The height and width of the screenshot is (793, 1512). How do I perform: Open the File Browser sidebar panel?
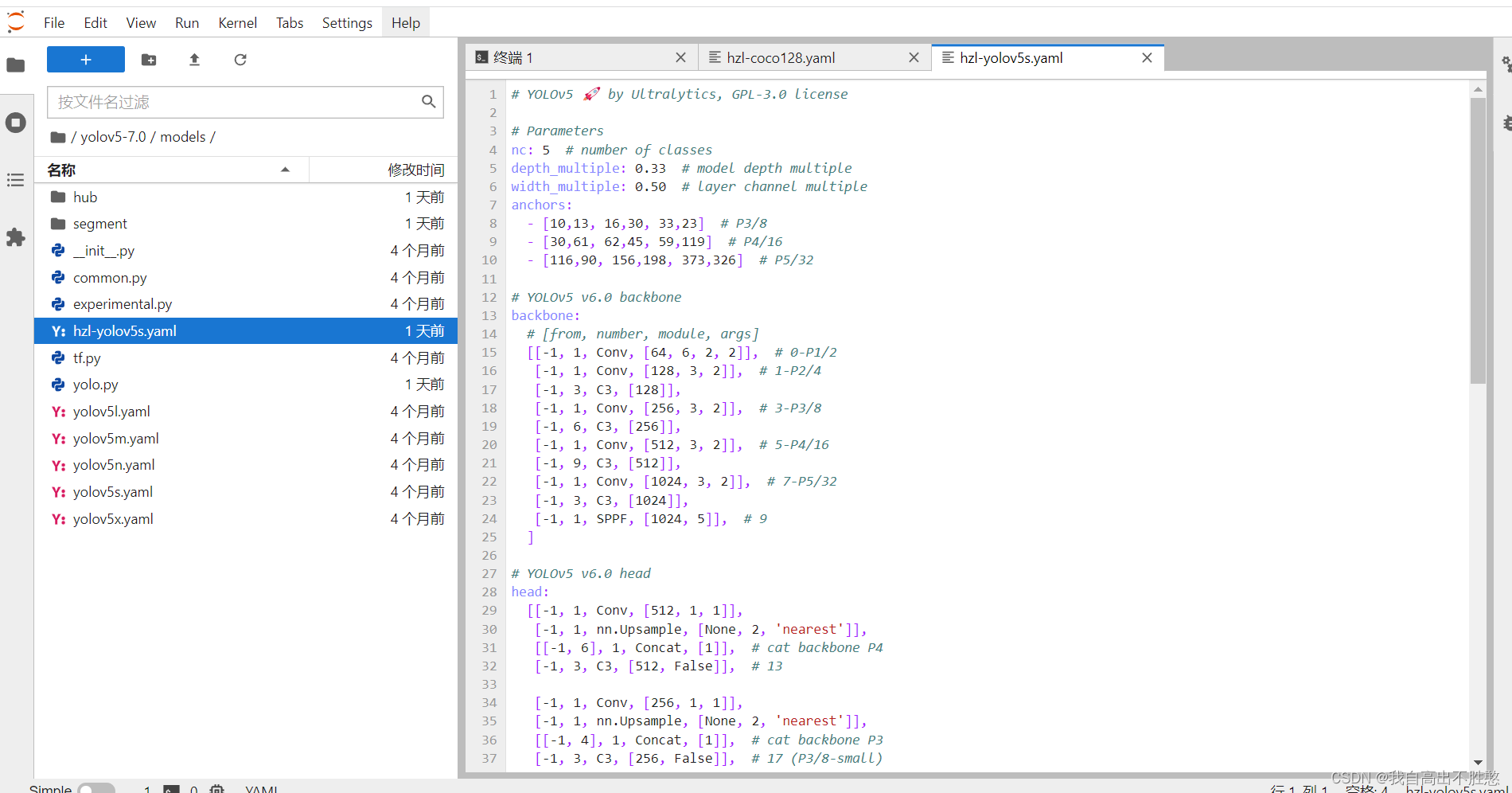pyautogui.click(x=16, y=64)
